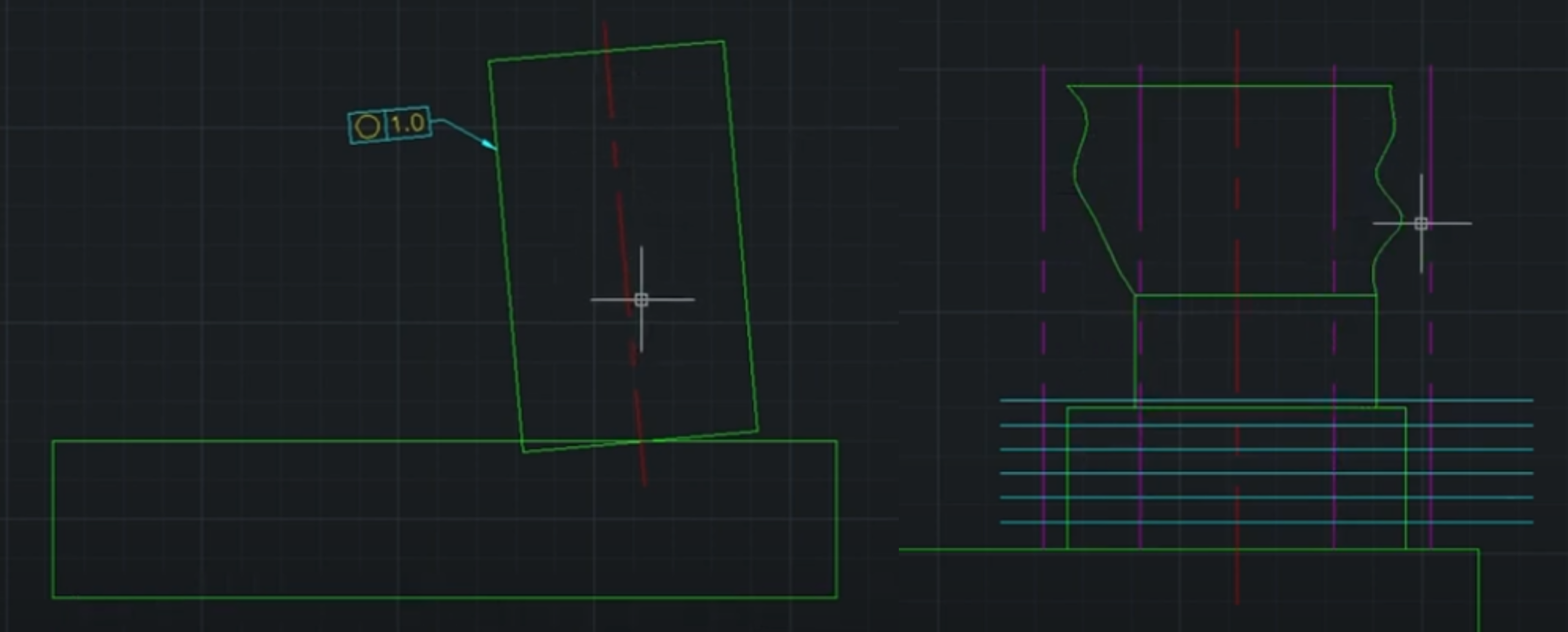Screen dimensions: 1568x632
Task: Click the crosshair pickbox in left view
Action: pyautogui.click(x=641, y=299)
